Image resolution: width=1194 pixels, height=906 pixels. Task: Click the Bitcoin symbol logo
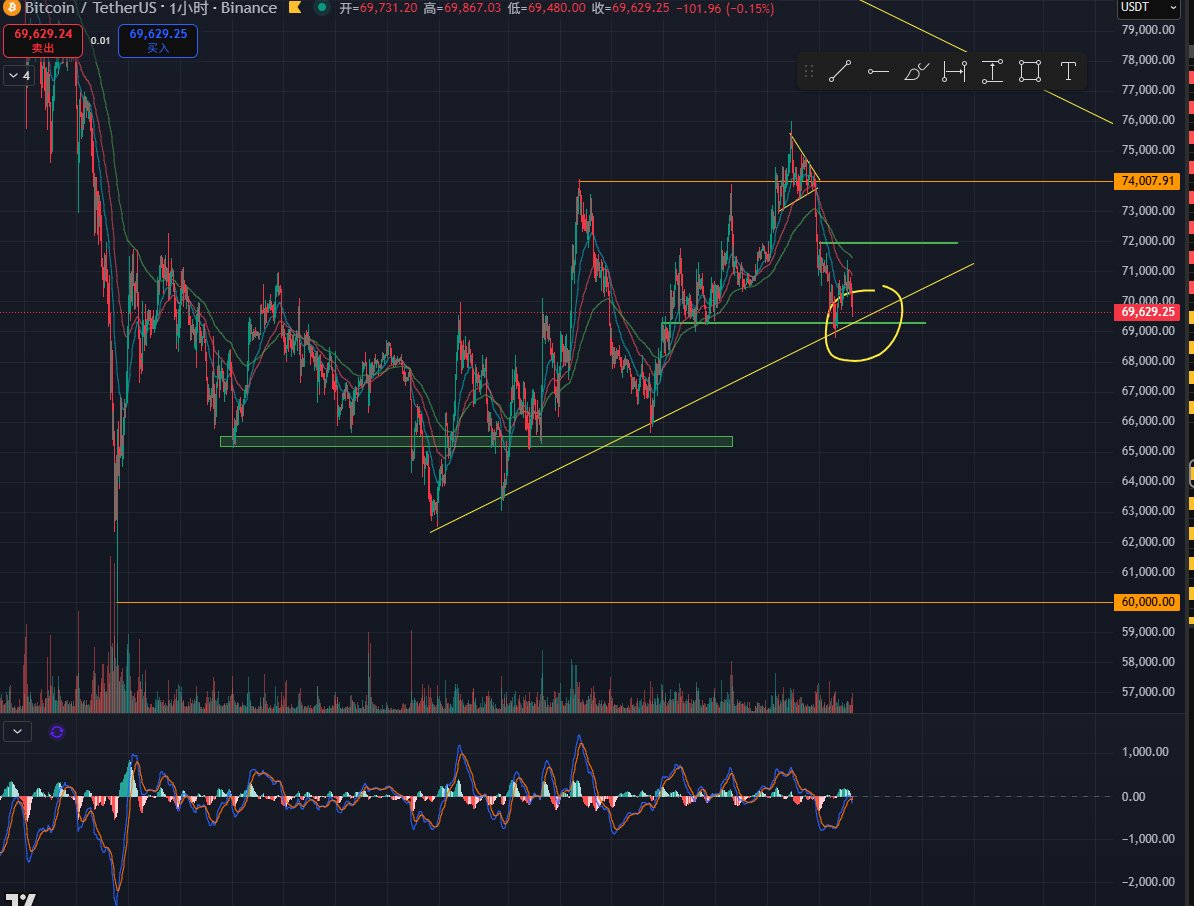[x=10, y=8]
